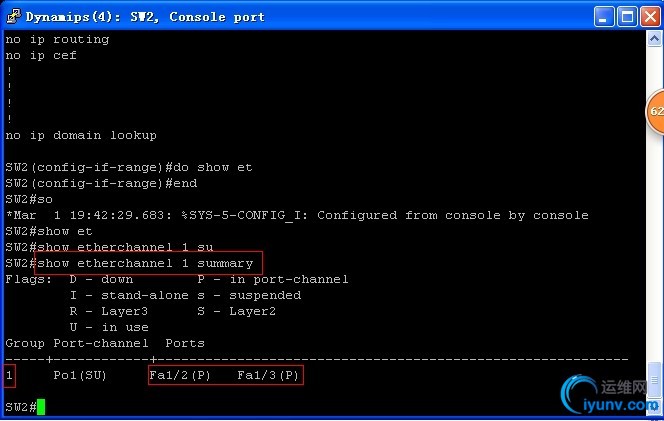
Task: Click the PuTTY icon in title bar
Action: coord(14,16)
